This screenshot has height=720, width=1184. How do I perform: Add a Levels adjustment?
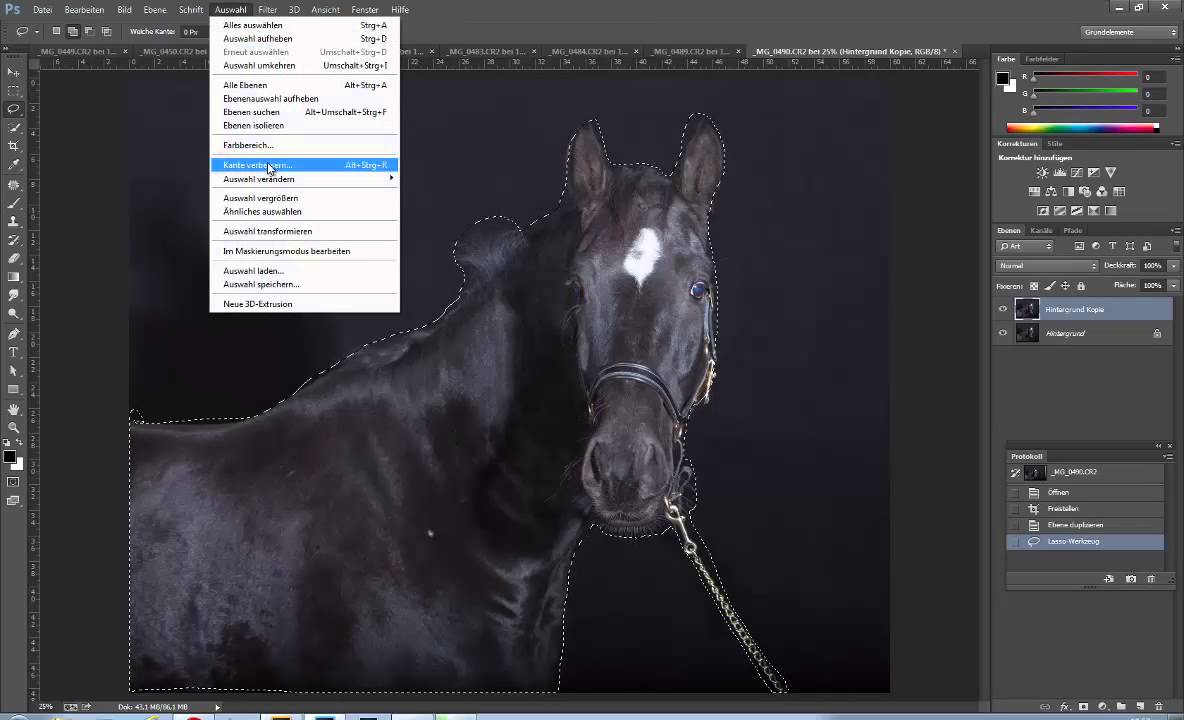pyautogui.click(x=1060, y=173)
